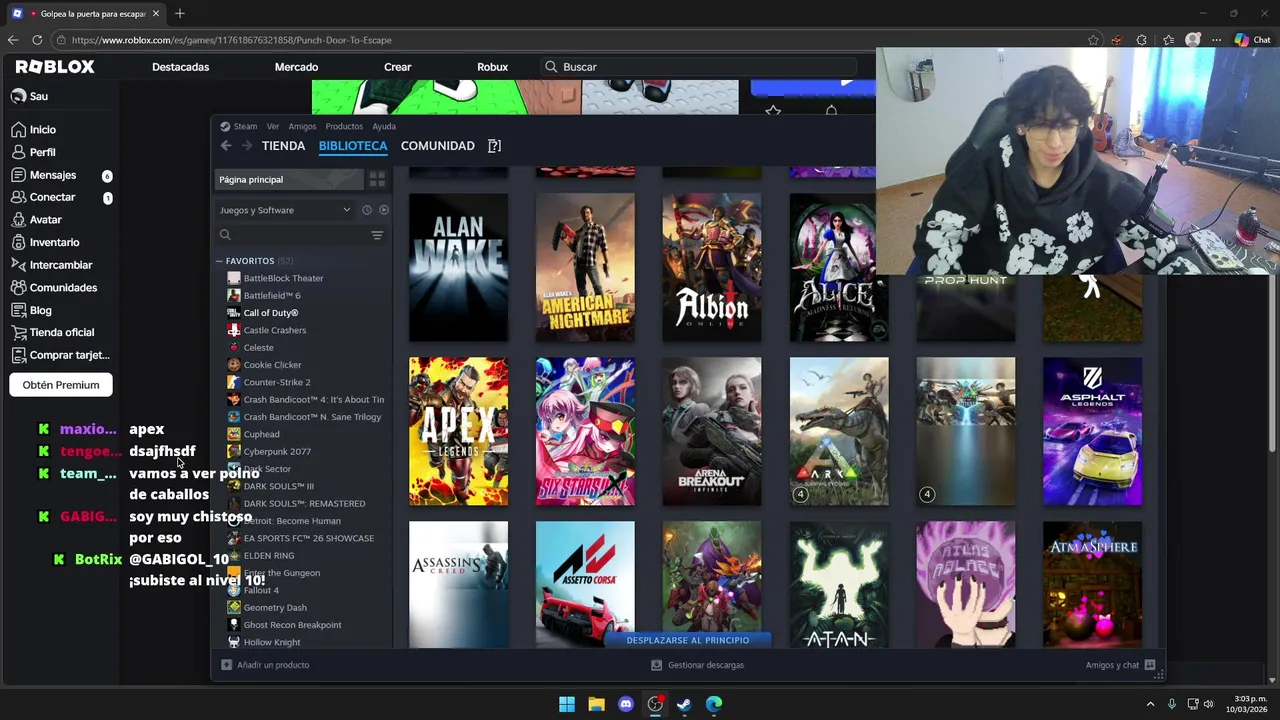The image size is (1280, 720).
Task: Open the browser extensions puzzle icon
Action: [x=1142, y=40]
